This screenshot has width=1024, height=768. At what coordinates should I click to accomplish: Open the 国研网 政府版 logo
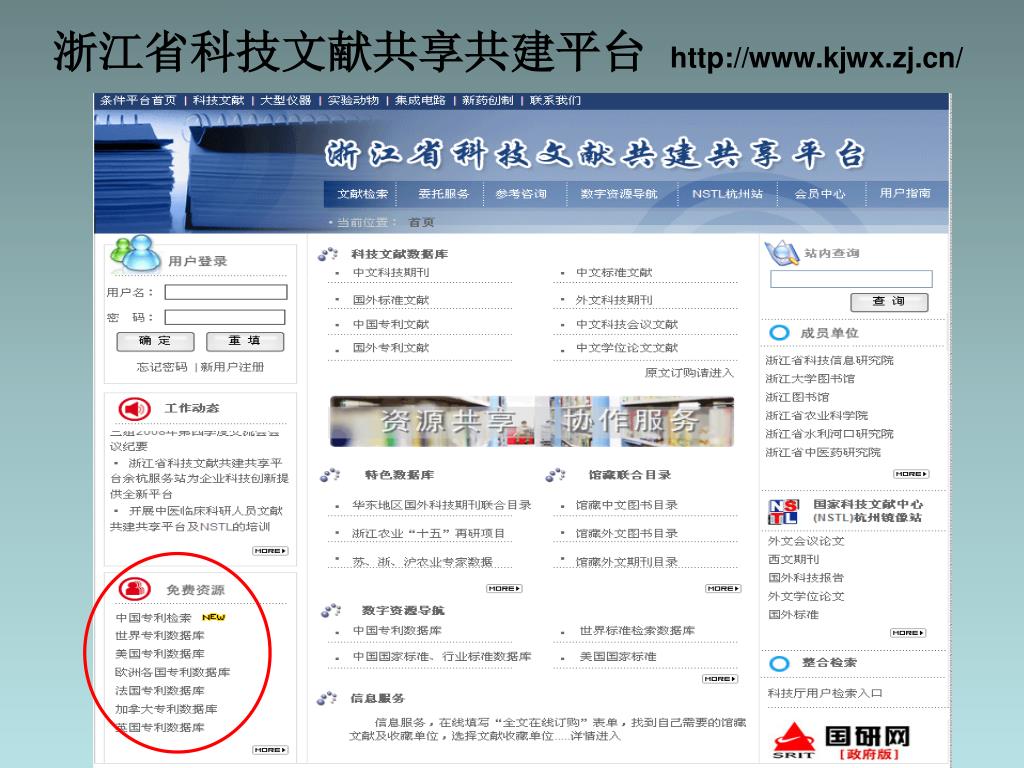[841, 741]
